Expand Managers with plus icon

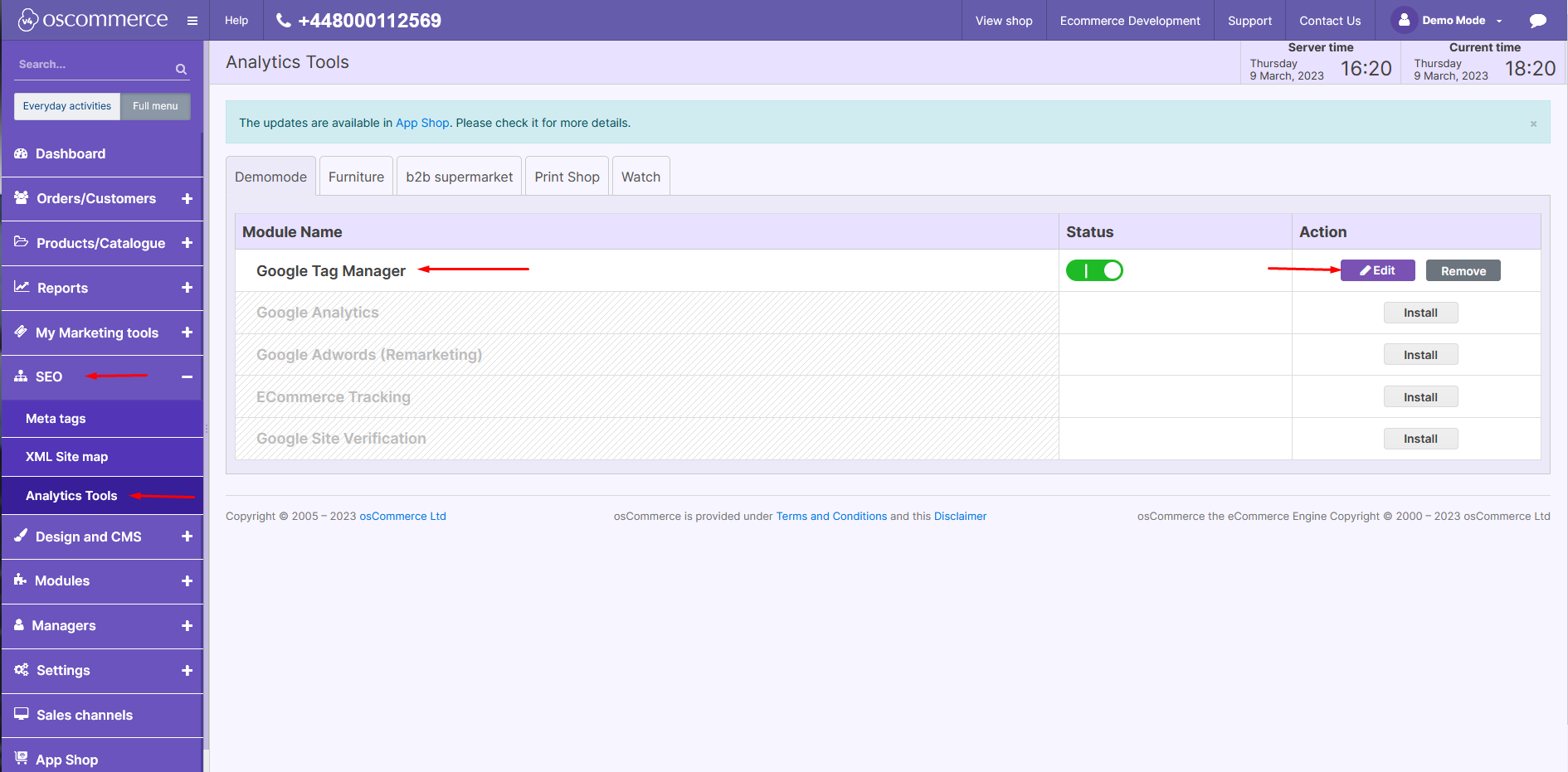click(x=187, y=626)
